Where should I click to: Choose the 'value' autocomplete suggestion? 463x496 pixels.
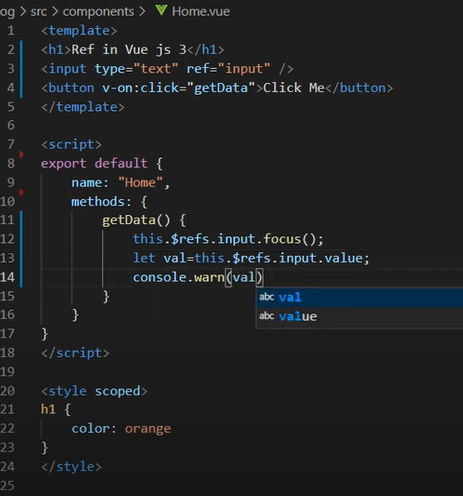(x=359, y=316)
